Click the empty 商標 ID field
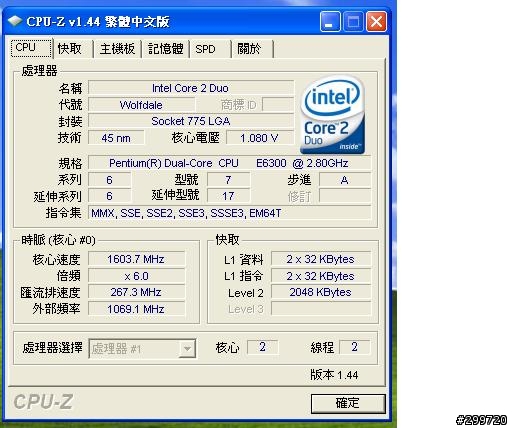 [x=278, y=105]
